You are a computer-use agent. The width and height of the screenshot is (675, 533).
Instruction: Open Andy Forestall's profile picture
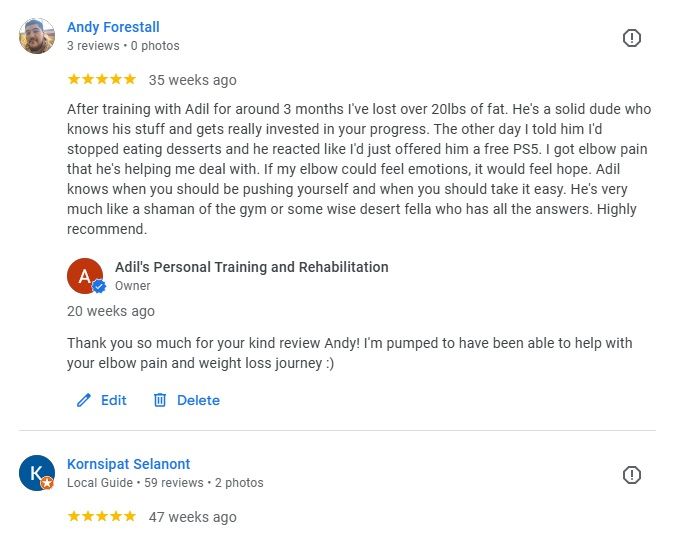coord(37,36)
